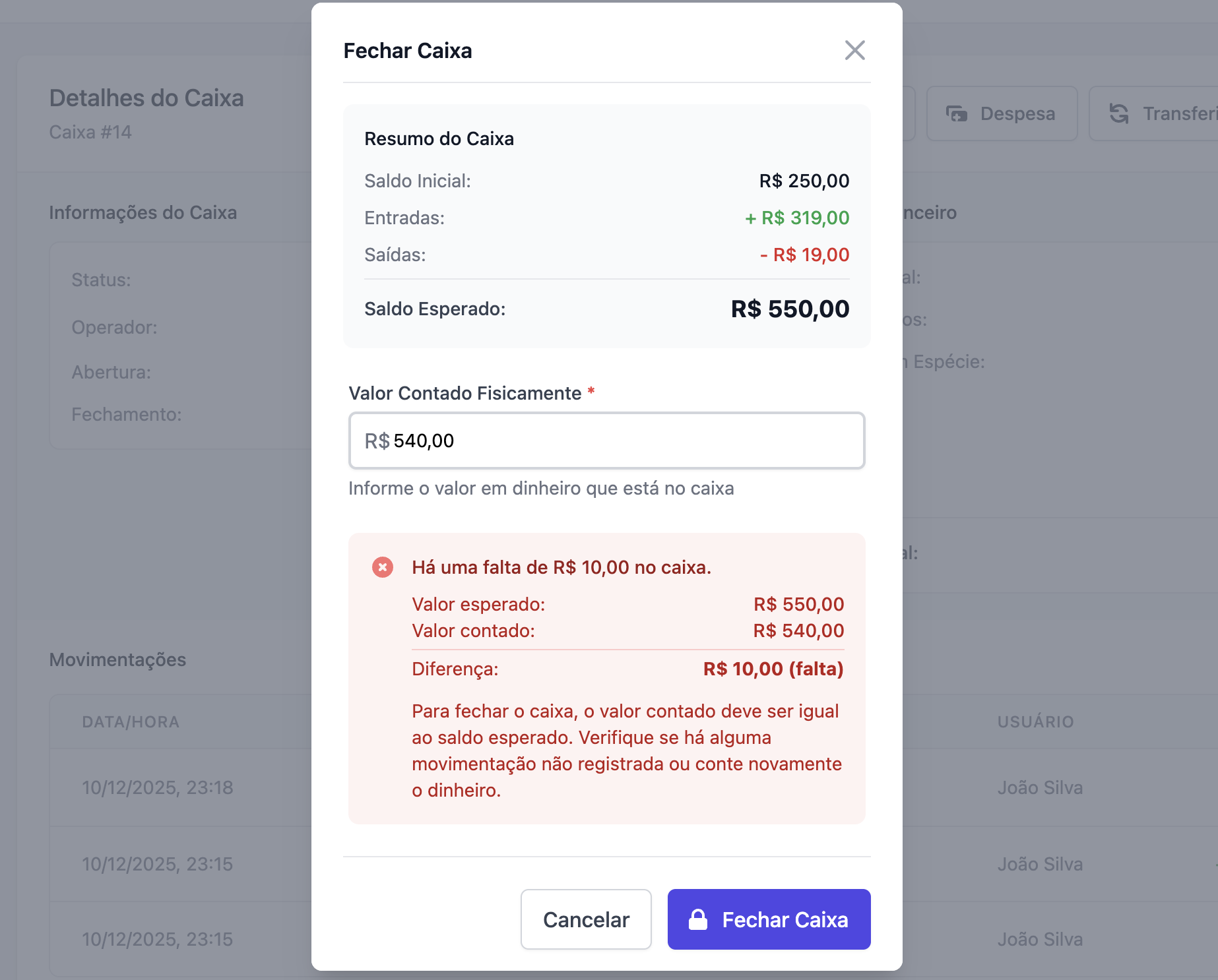Click the red error circle icon
1218x980 pixels.
point(383,567)
